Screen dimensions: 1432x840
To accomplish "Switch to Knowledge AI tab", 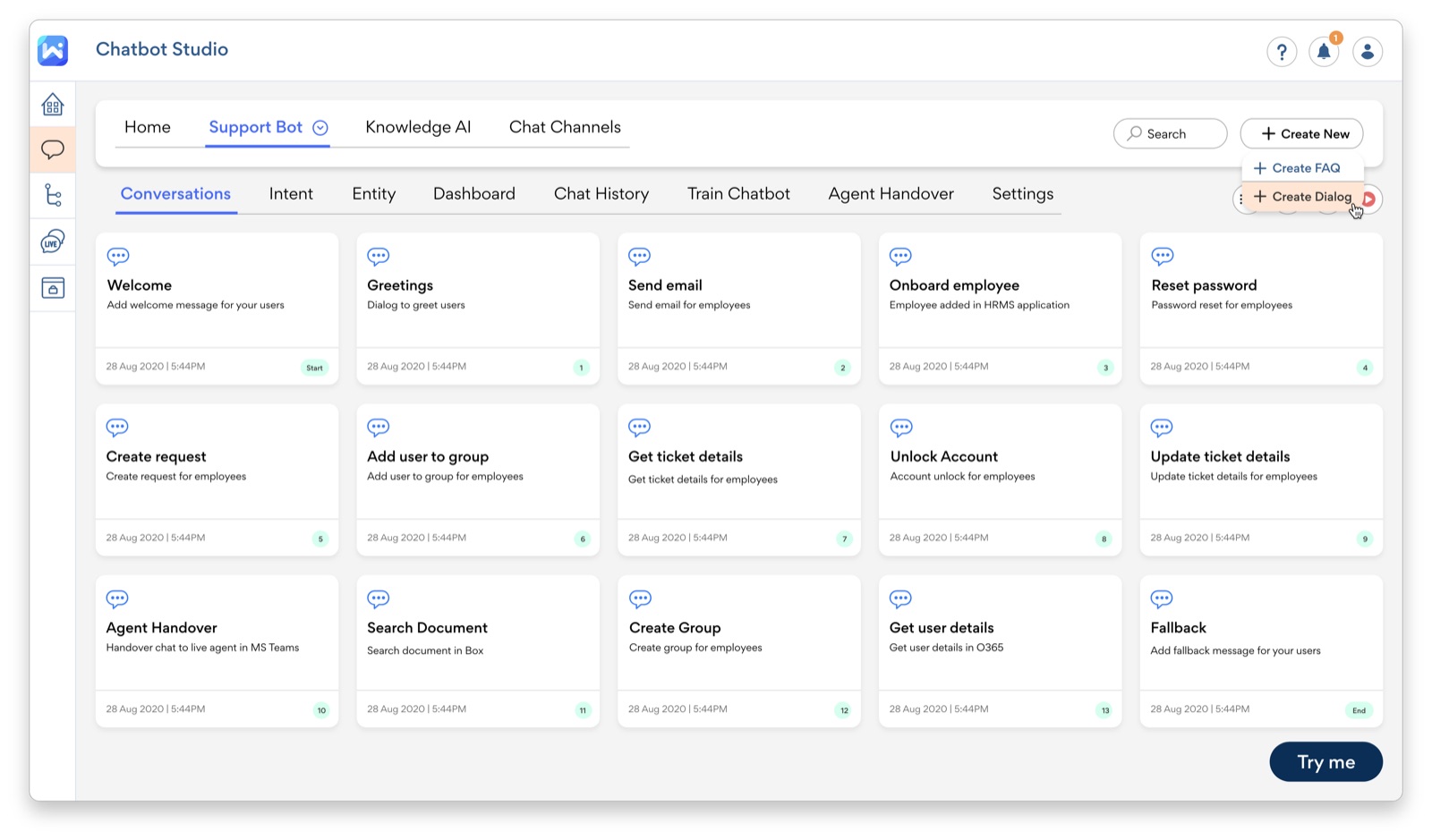I will [x=418, y=127].
